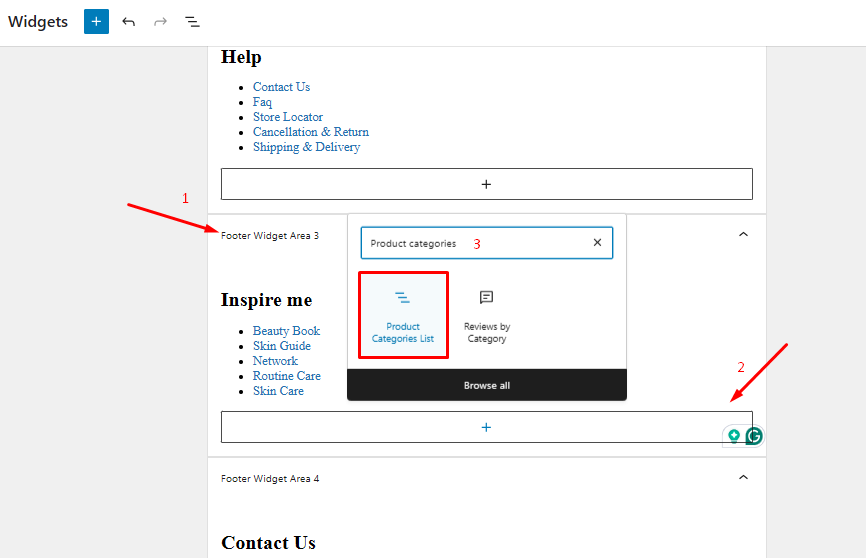Click the blue block inserter plus button
This screenshot has width=866, height=558.
[96, 22]
